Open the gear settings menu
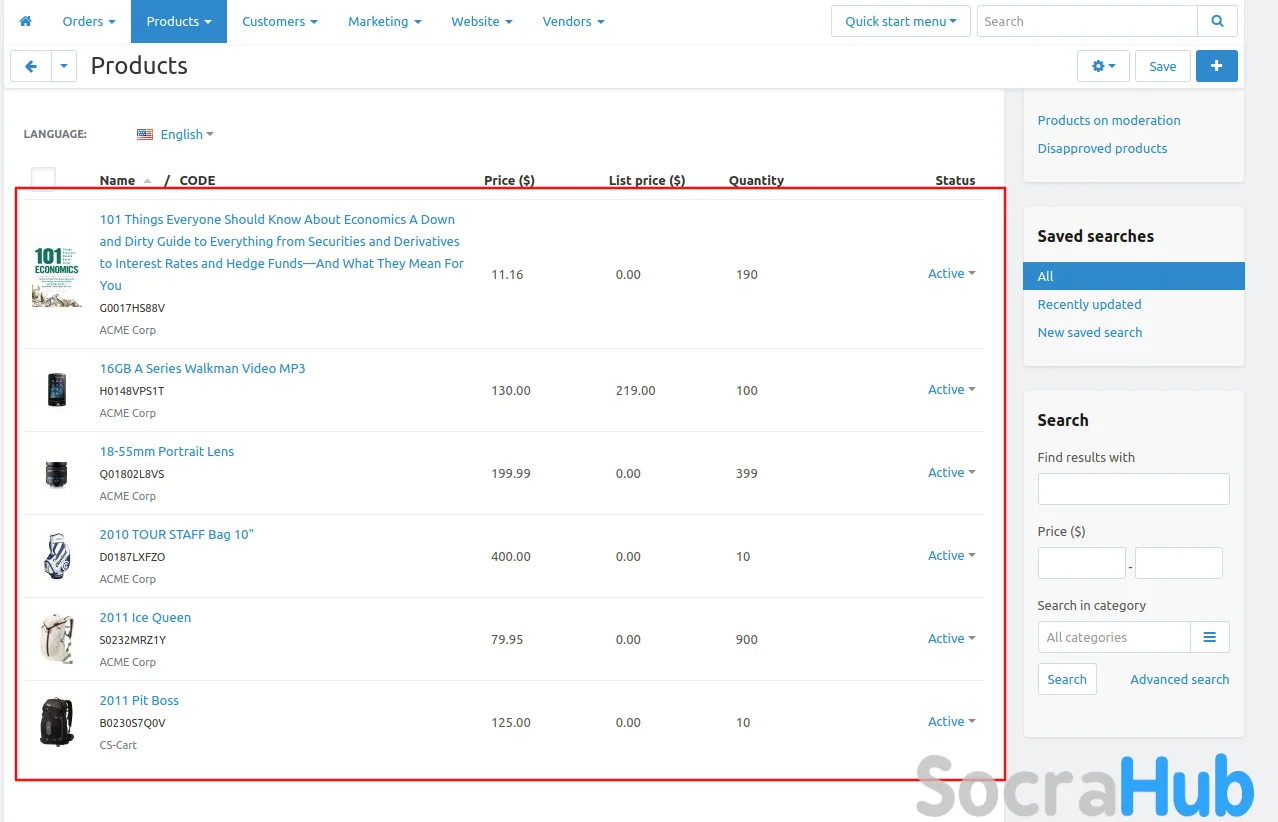Image resolution: width=1278 pixels, height=822 pixels. coord(1103,66)
